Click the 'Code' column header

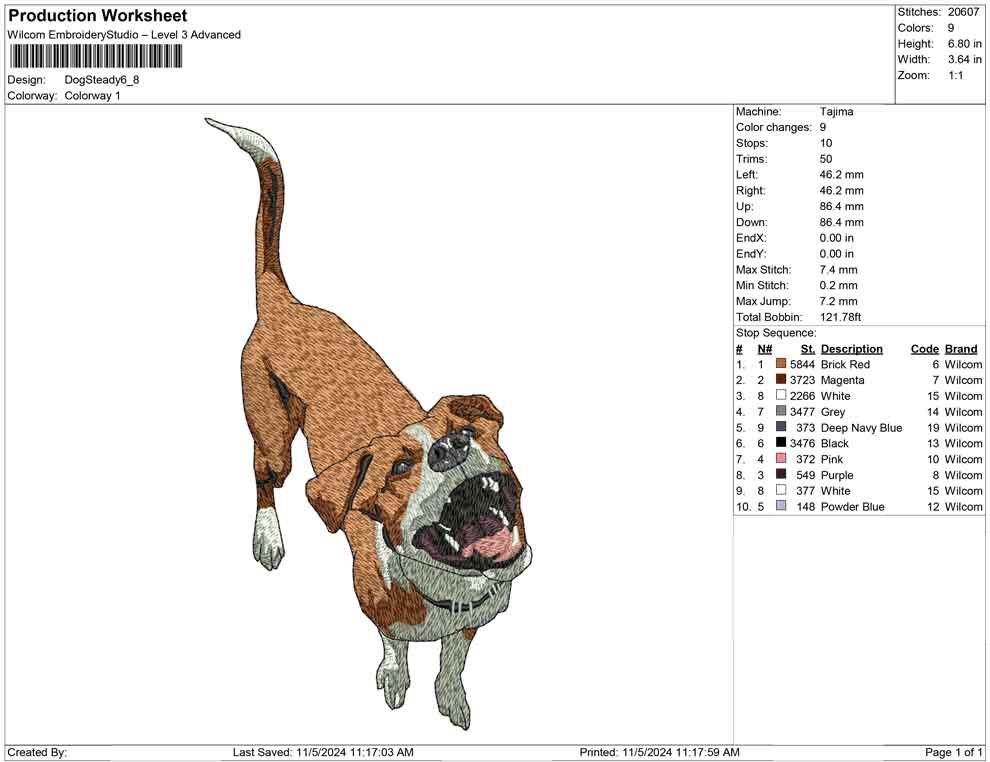click(x=925, y=348)
